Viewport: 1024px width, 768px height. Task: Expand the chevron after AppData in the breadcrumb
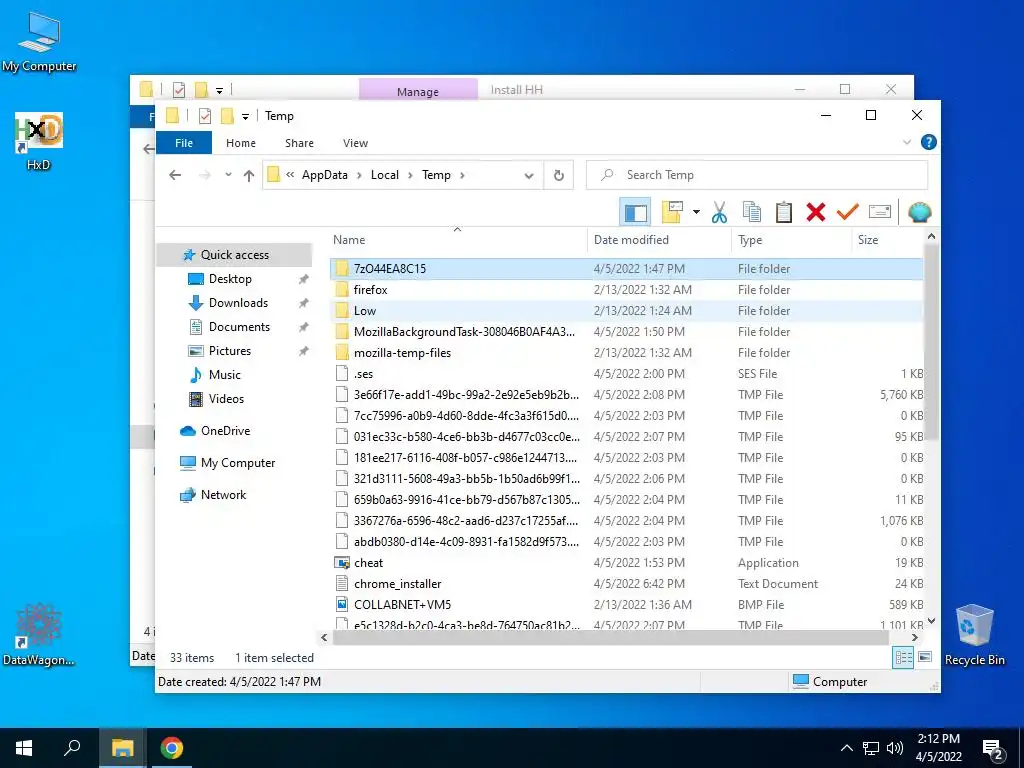[x=359, y=175]
